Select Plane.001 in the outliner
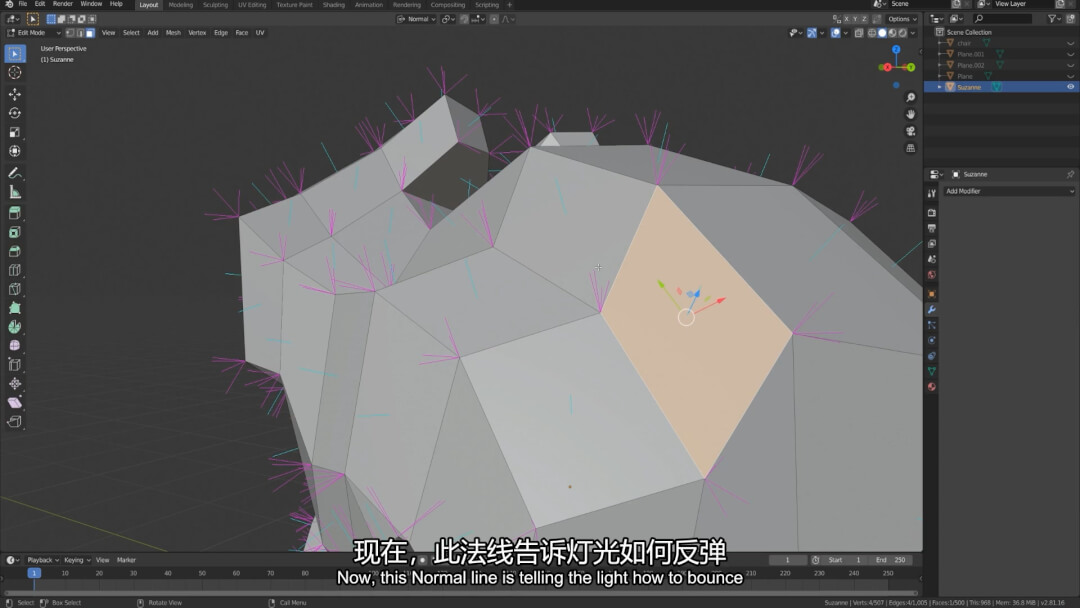 pyautogui.click(x=970, y=54)
